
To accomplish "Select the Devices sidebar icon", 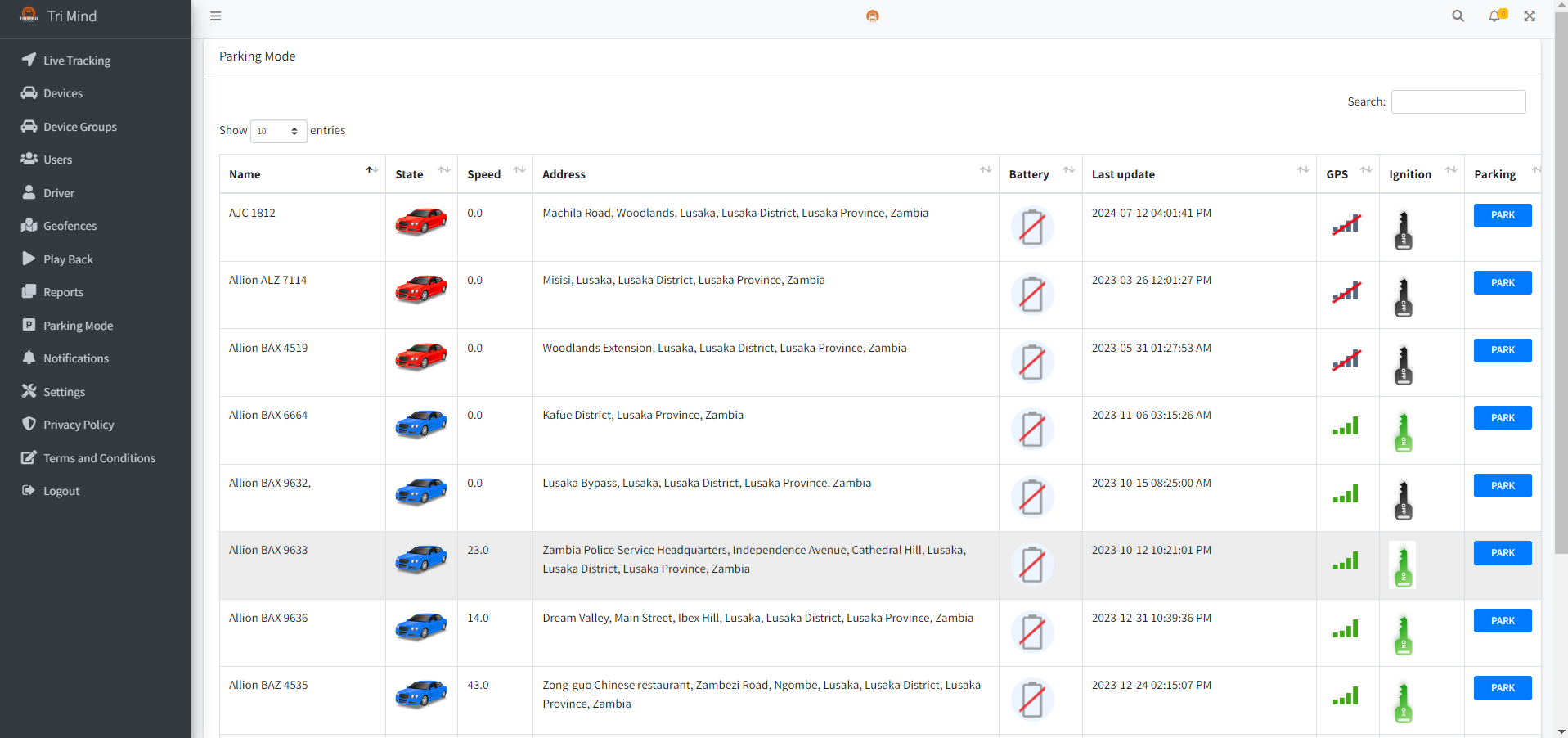I will [63, 92].
